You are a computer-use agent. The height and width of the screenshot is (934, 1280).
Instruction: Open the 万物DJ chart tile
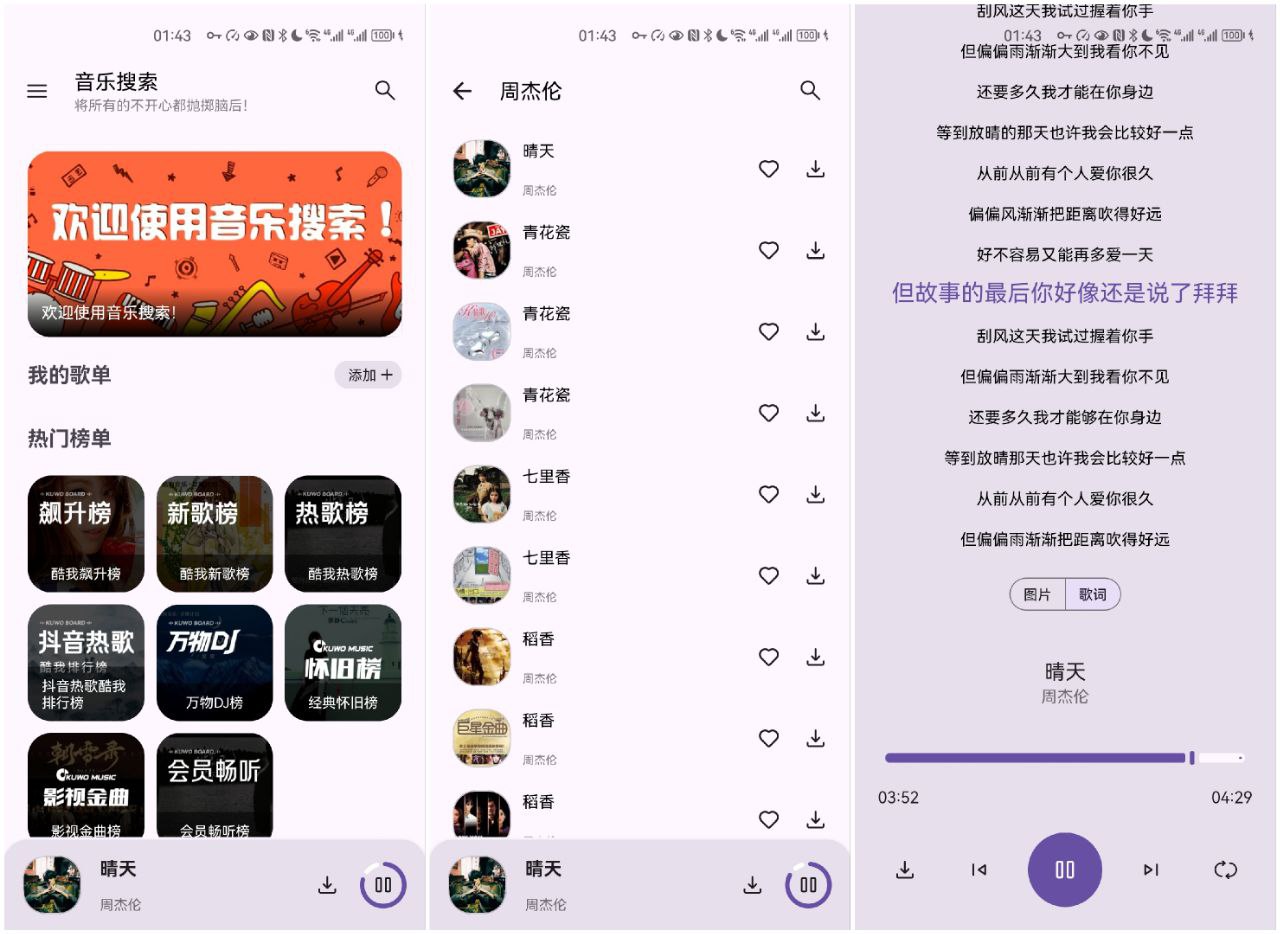[215, 663]
